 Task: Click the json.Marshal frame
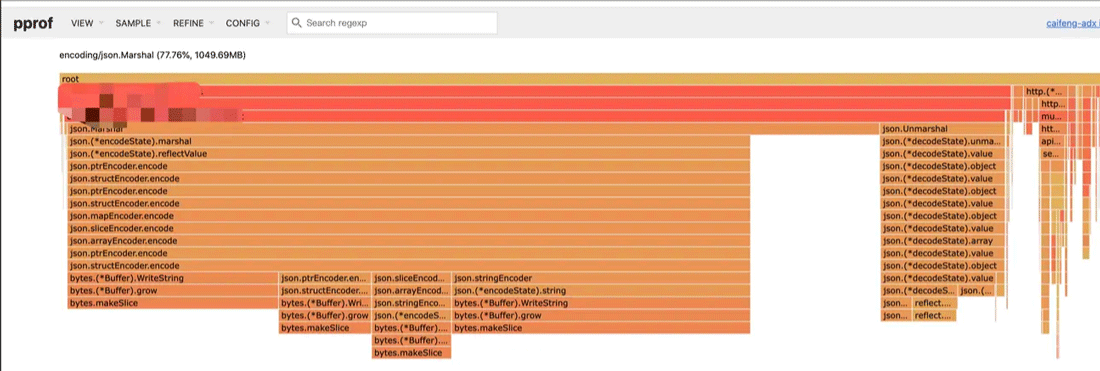(x=474, y=129)
